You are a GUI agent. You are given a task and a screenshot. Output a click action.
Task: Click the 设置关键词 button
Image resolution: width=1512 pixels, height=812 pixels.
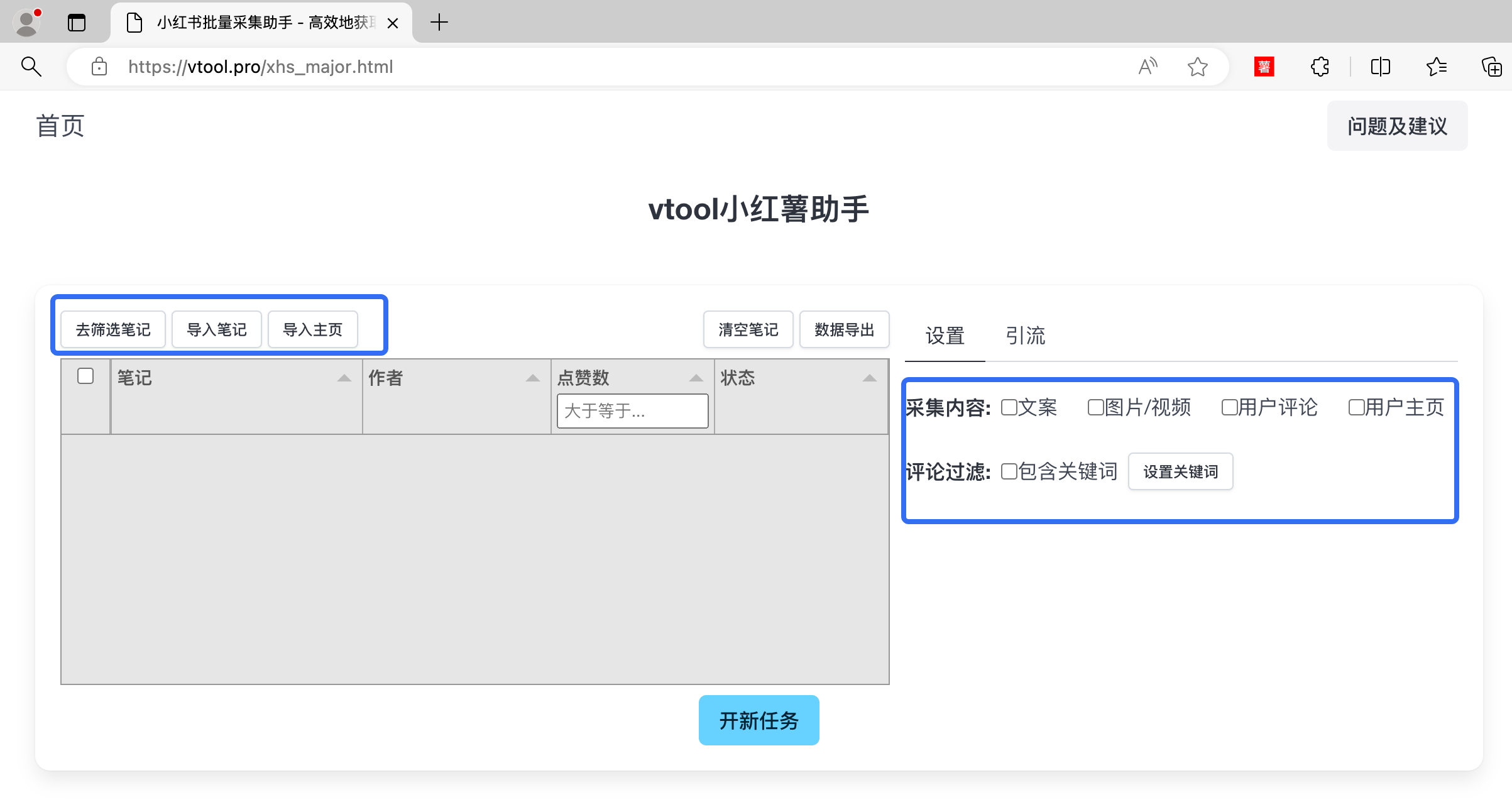click(1181, 471)
